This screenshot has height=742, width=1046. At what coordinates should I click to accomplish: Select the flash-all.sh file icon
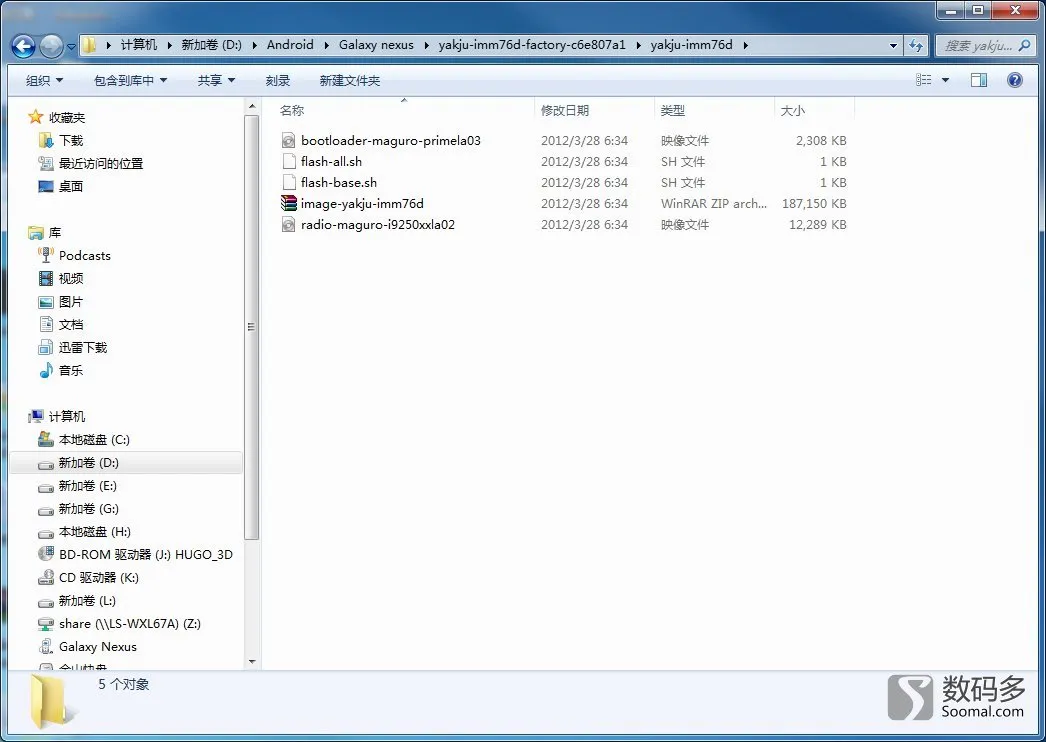(x=288, y=161)
